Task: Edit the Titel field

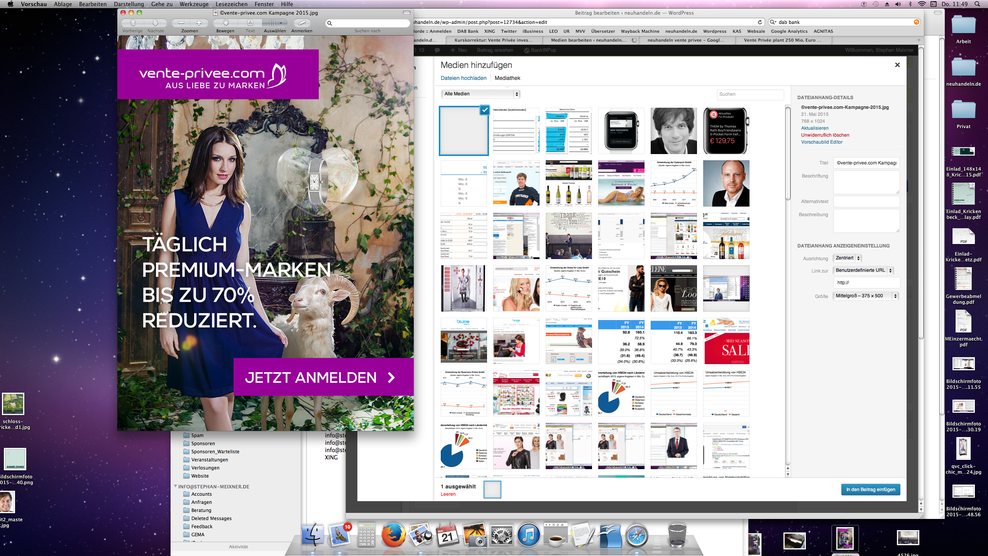Action: tap(866, 163)
